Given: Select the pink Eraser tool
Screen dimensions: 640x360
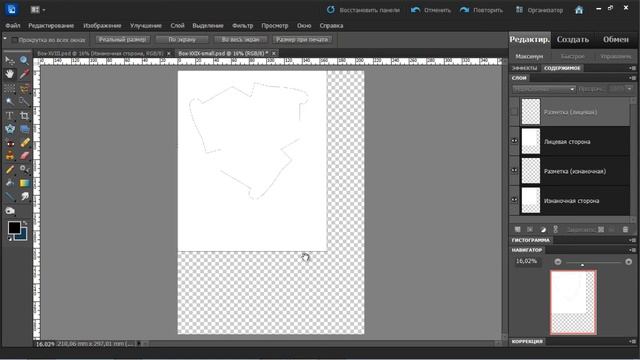Looking at the screenshot, I should [x=24, y=156].
